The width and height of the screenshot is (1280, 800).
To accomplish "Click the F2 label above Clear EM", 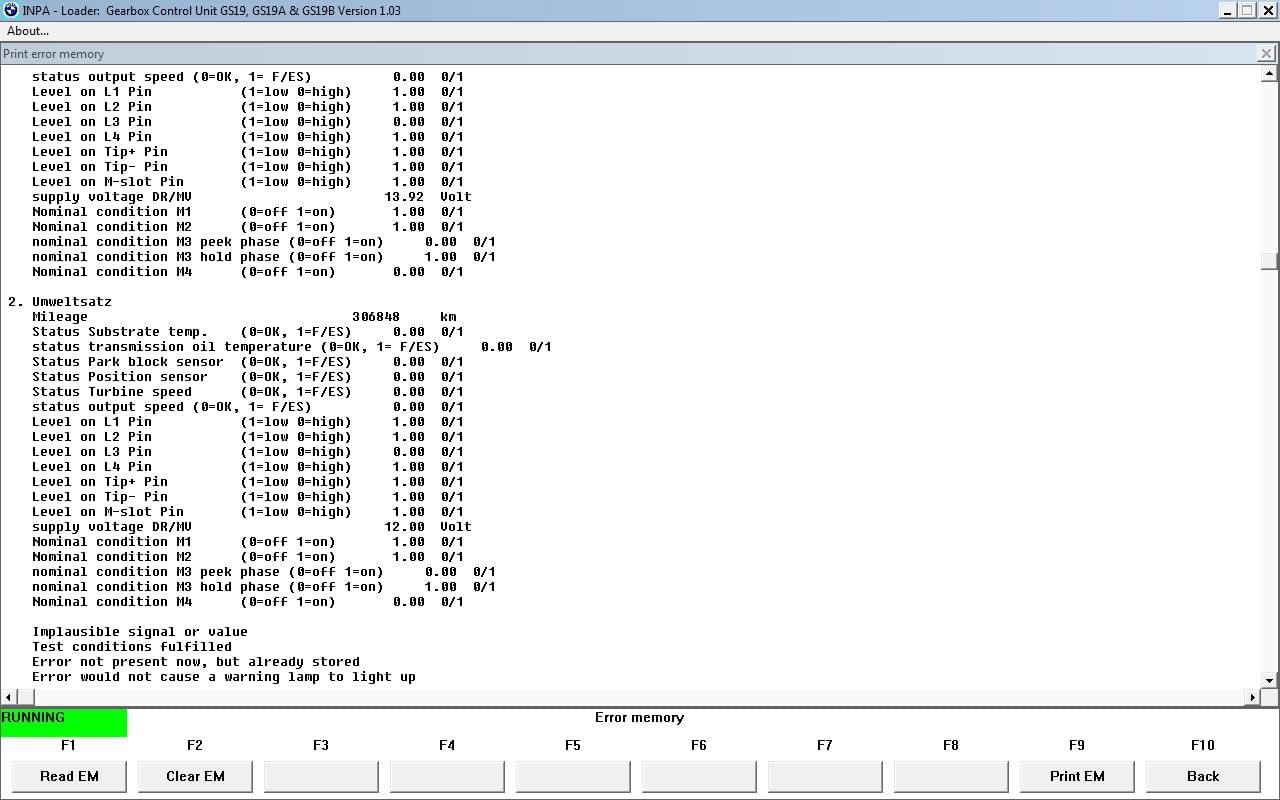I will 195,745.
